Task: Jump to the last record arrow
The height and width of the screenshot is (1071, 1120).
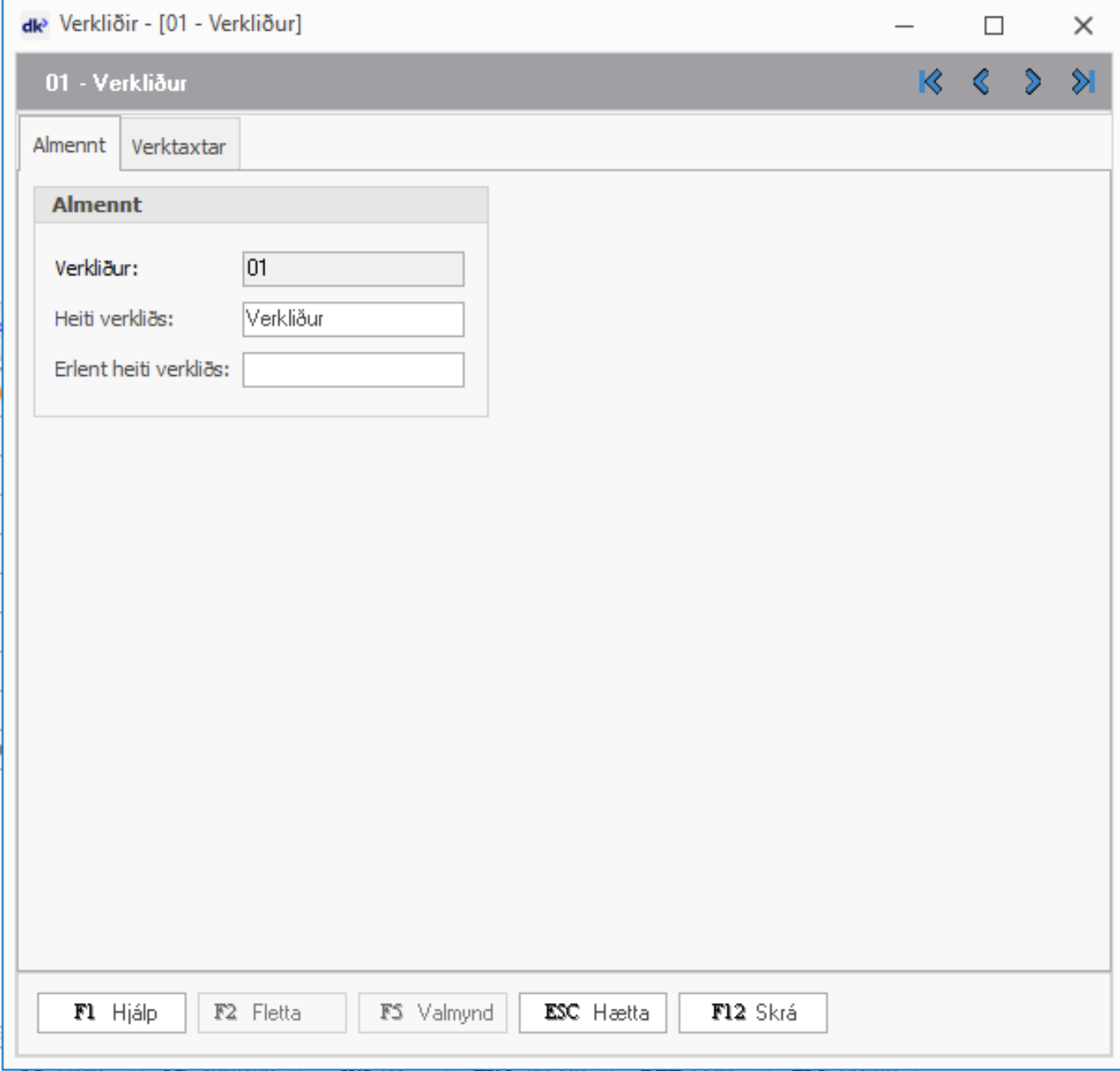Action: [1083, 82]
